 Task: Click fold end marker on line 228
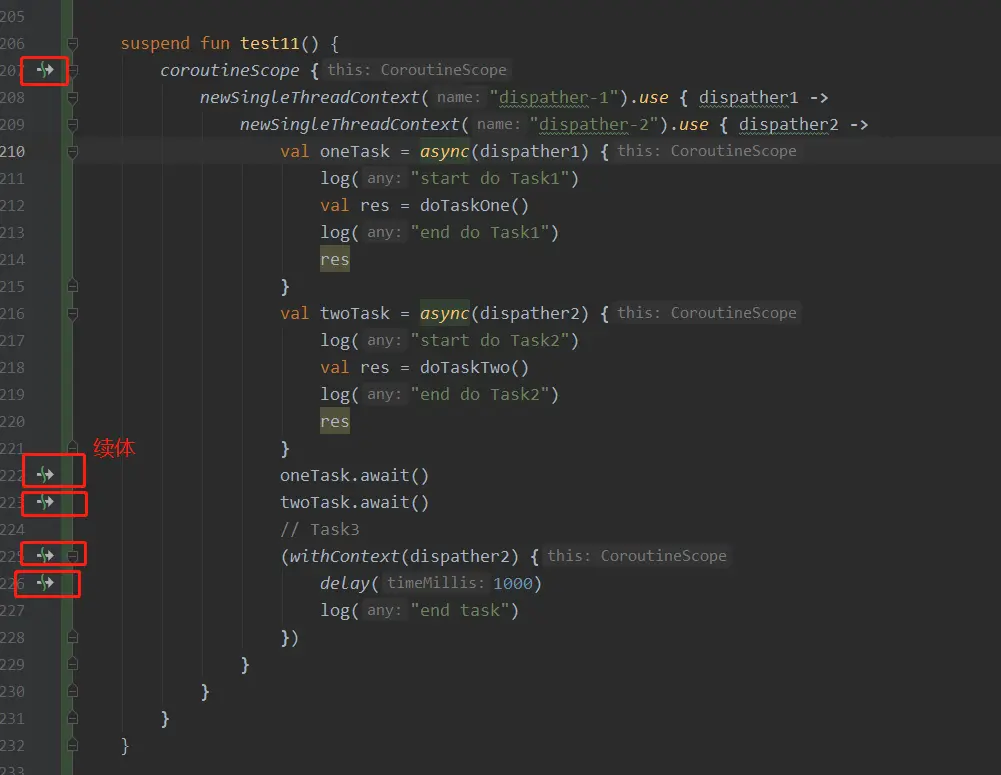pos(73,637)
